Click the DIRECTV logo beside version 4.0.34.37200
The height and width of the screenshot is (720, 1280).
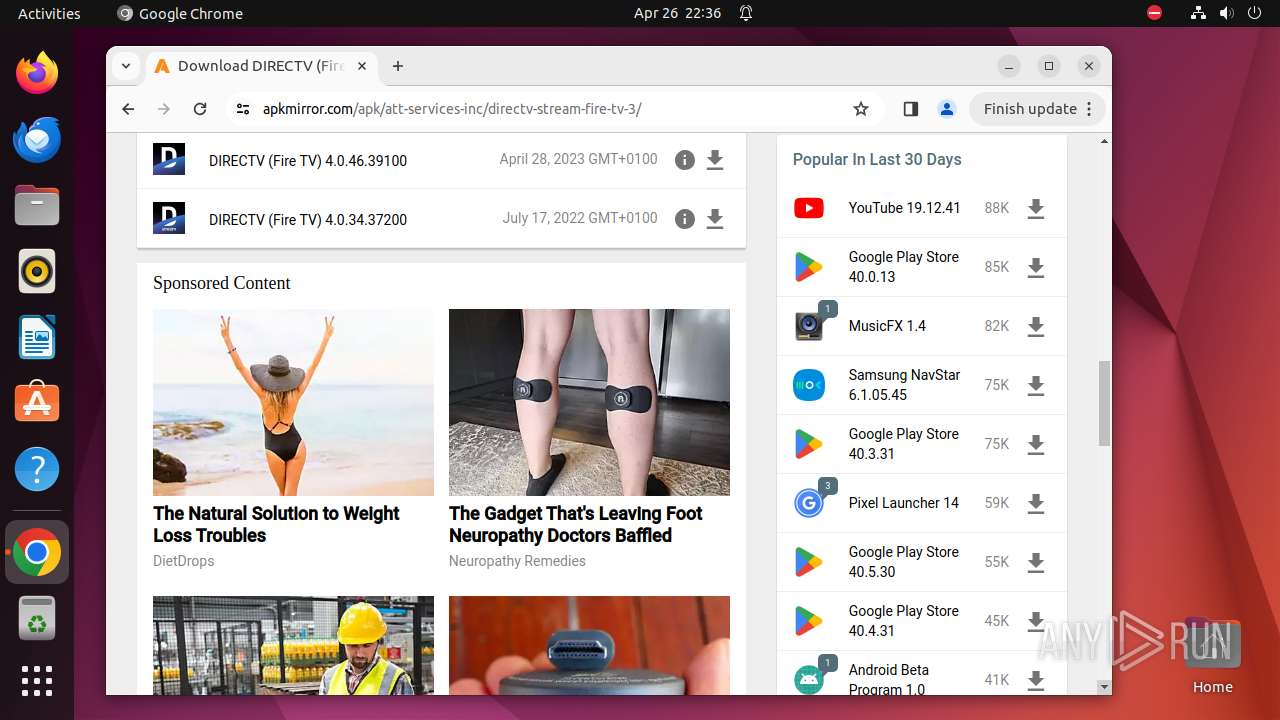pyautogui.click(x=169, y=218)
